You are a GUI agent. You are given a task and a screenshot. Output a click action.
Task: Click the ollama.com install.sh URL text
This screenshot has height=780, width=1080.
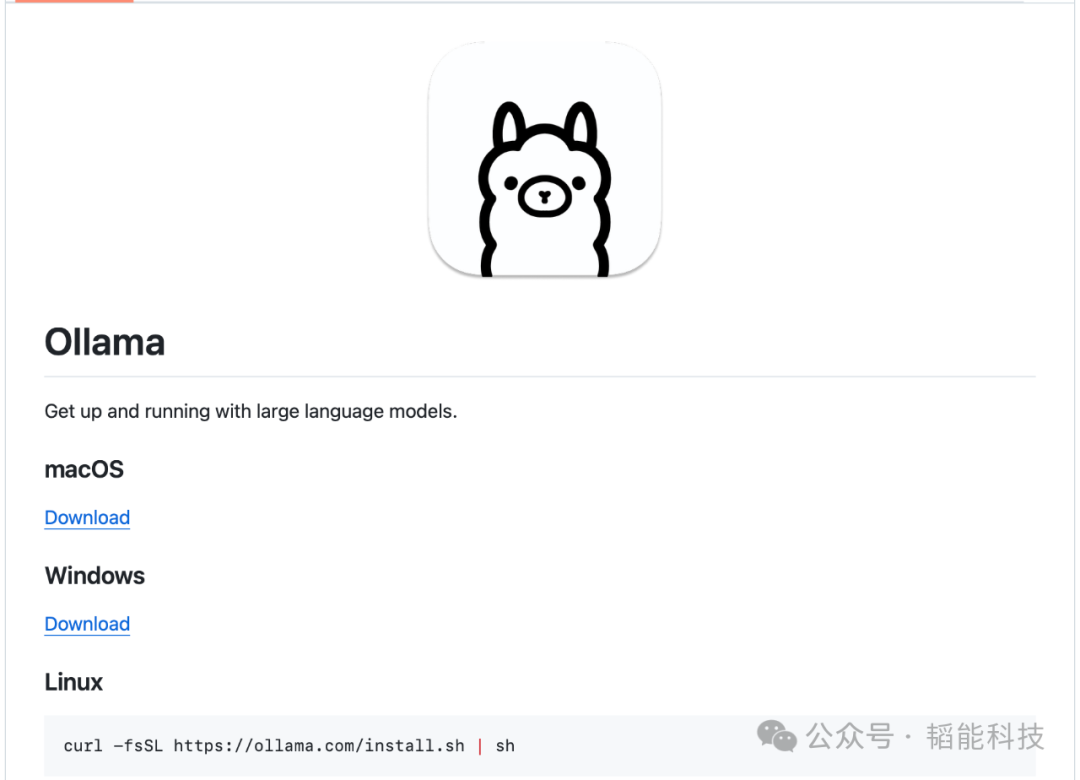tap(319, 746)
